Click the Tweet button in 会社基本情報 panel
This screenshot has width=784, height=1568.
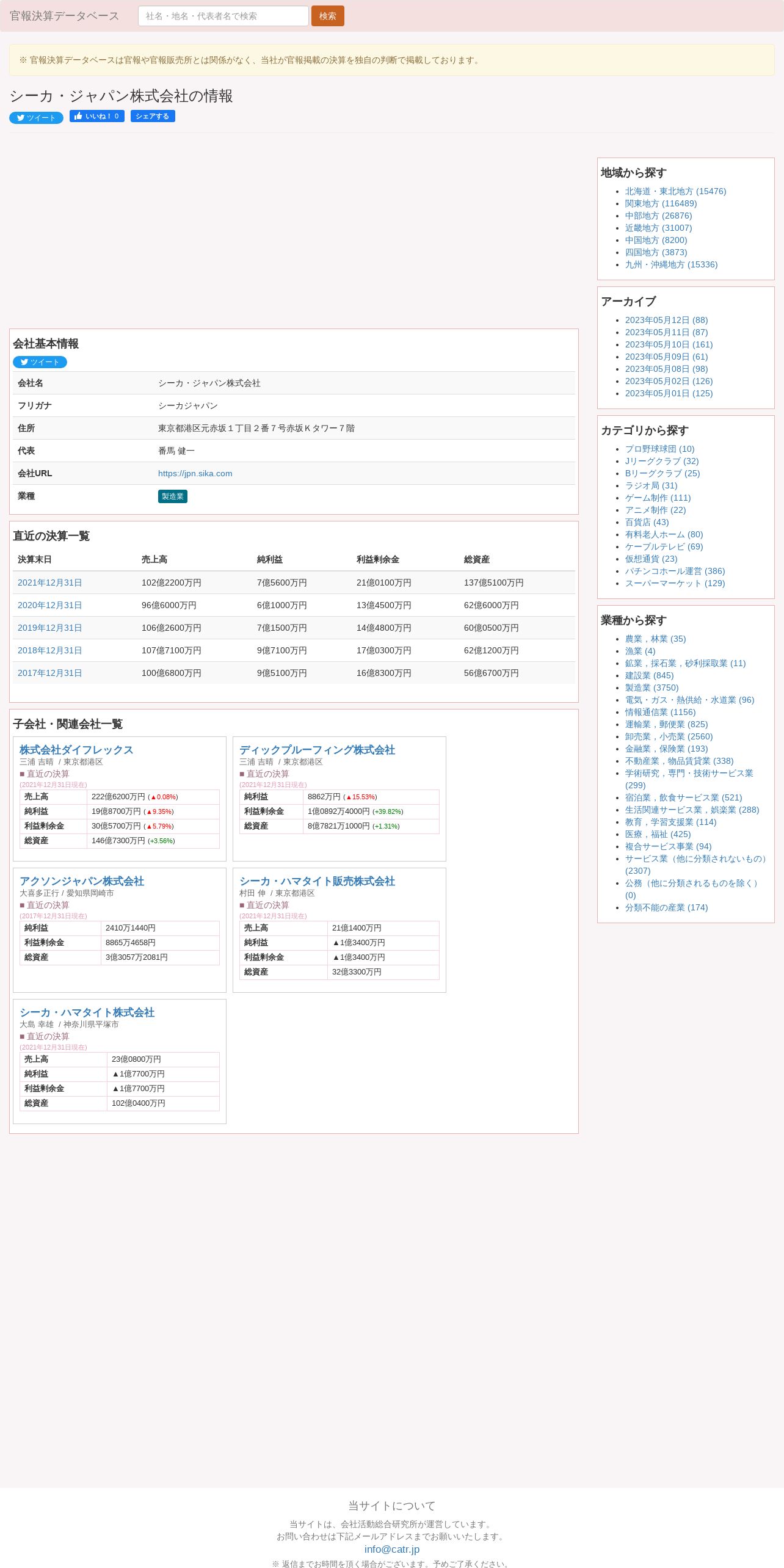point(40,362)
